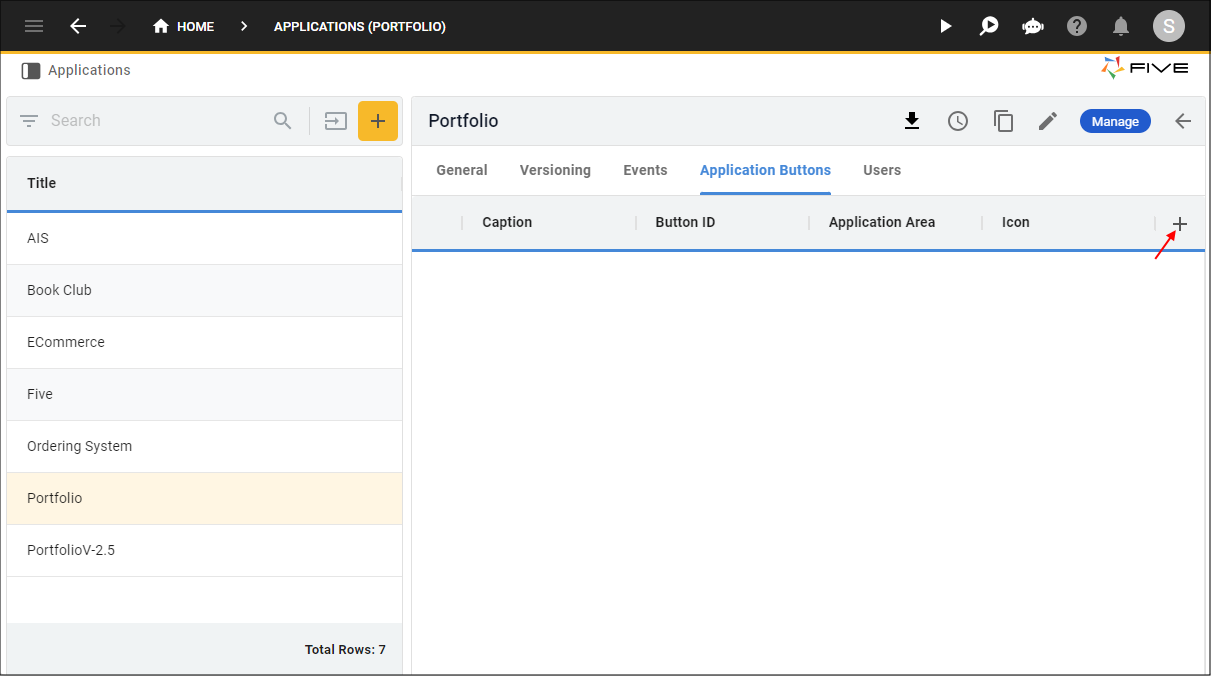Go to Home via the breadcrumb
The image size is (1211, 676).
click(x=183, y=26)
